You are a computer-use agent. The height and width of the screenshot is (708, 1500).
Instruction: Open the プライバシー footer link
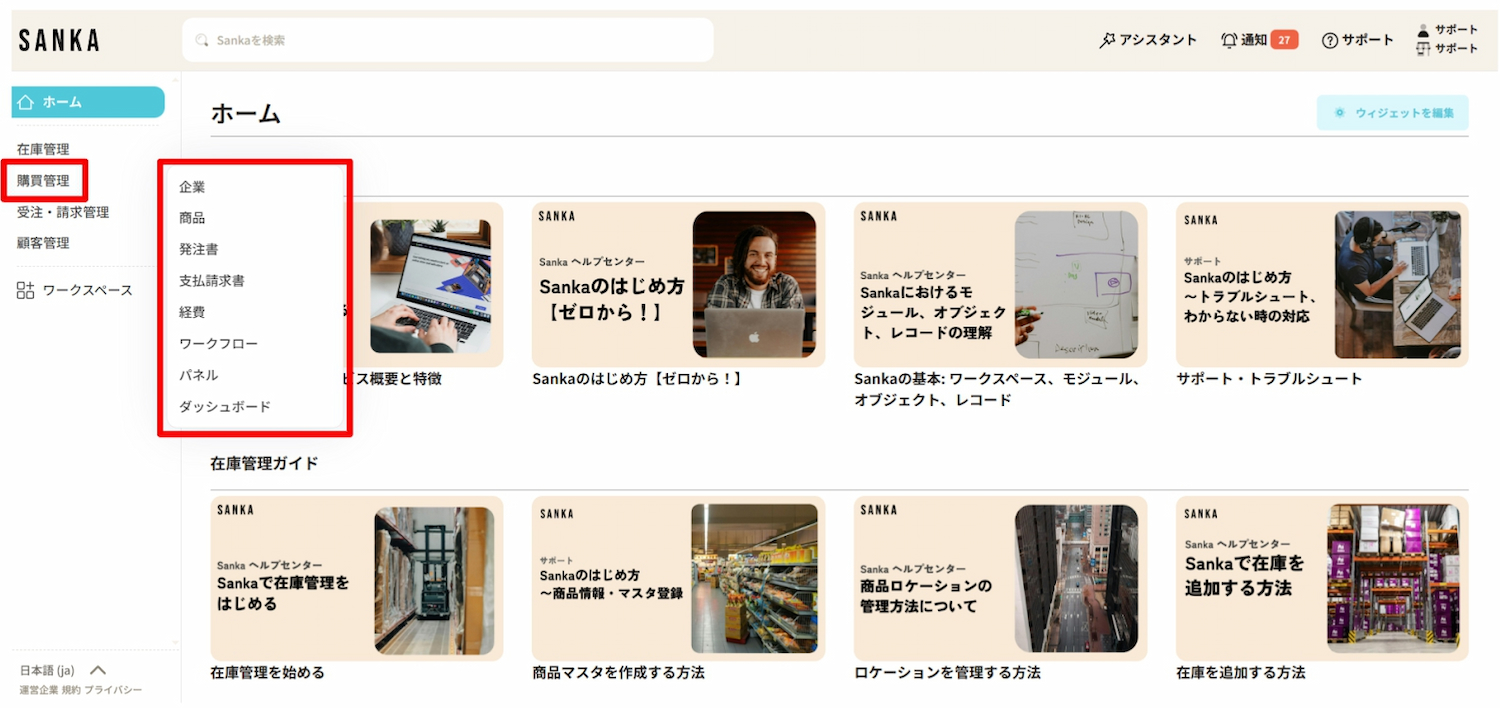[113, 690]
